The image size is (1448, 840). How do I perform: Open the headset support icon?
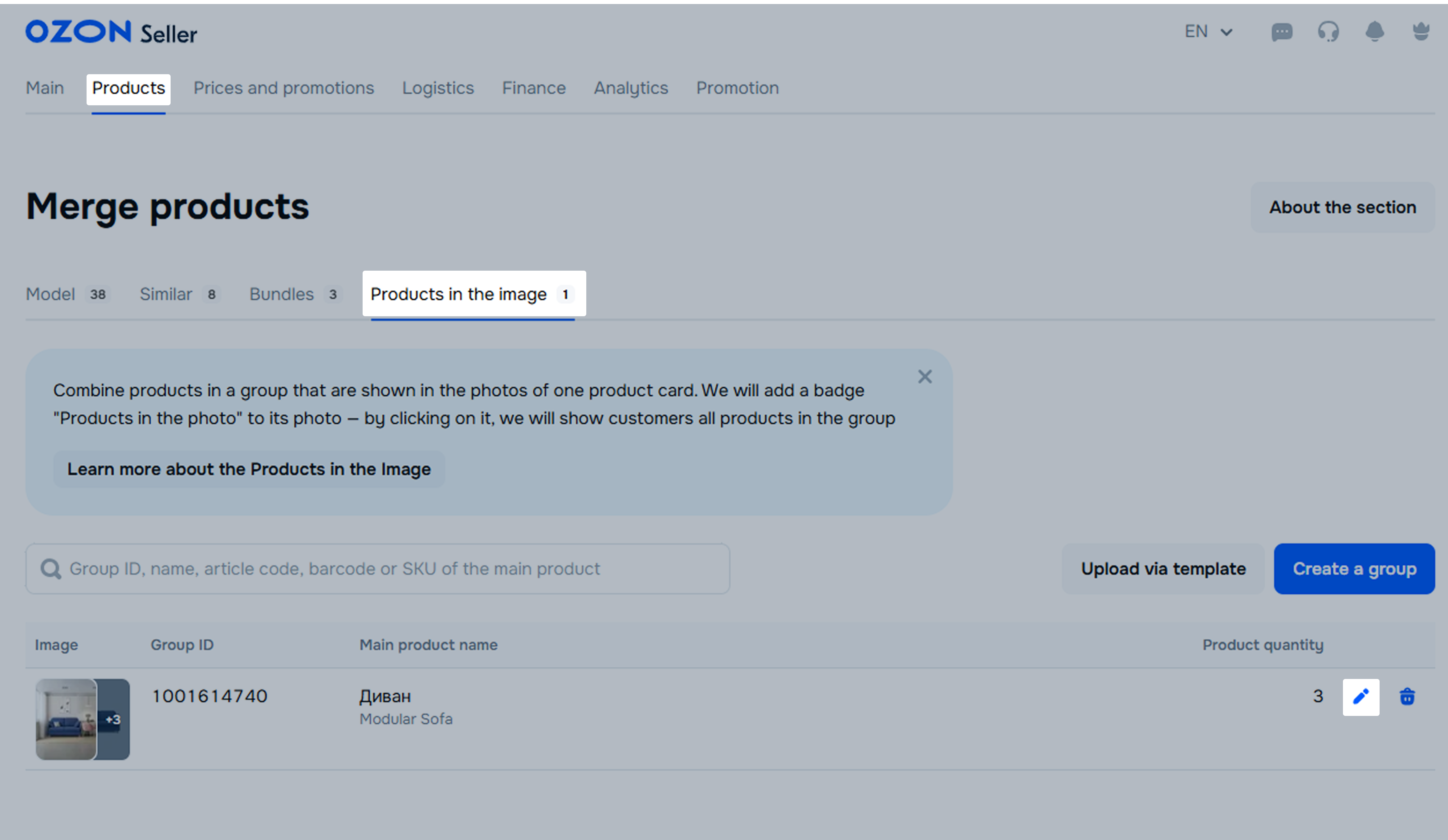point(1328,32)
